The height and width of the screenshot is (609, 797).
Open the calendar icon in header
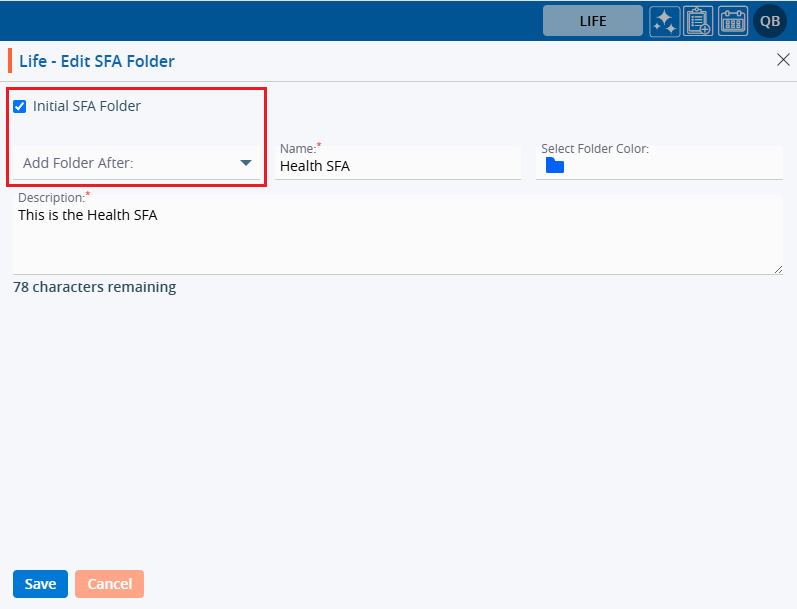[733, 21]
